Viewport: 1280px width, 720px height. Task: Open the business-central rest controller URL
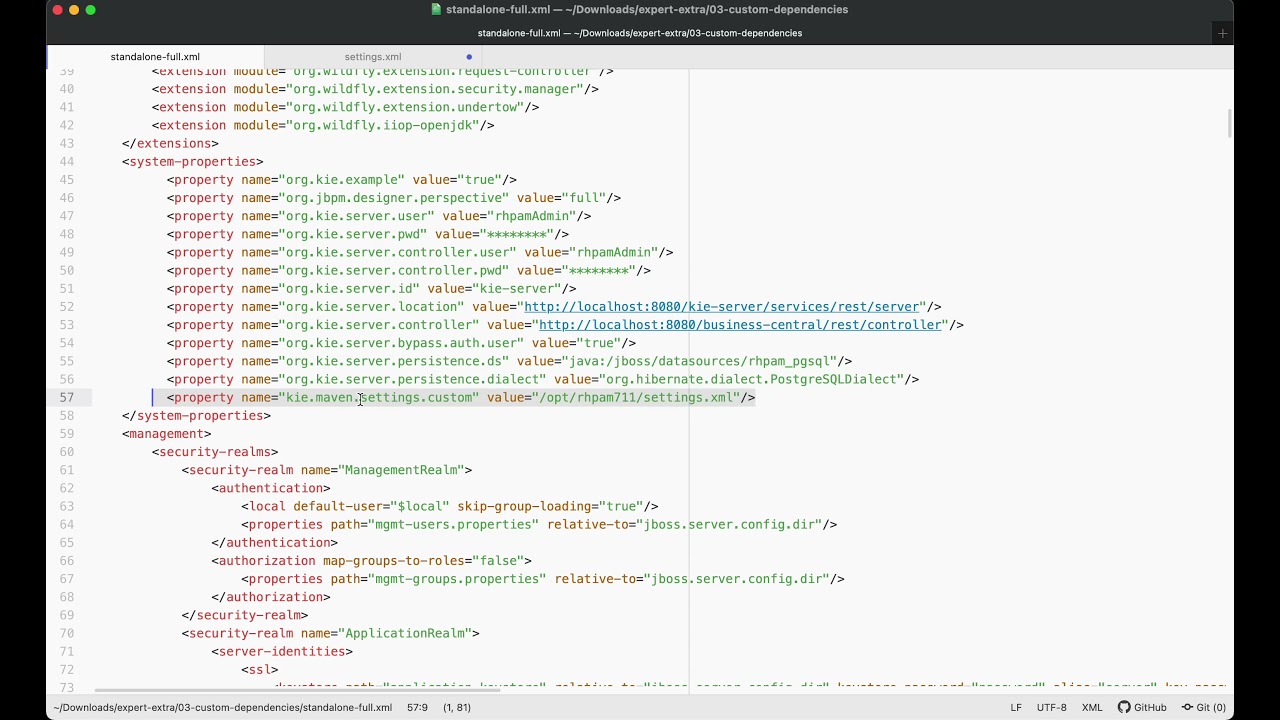741,325
